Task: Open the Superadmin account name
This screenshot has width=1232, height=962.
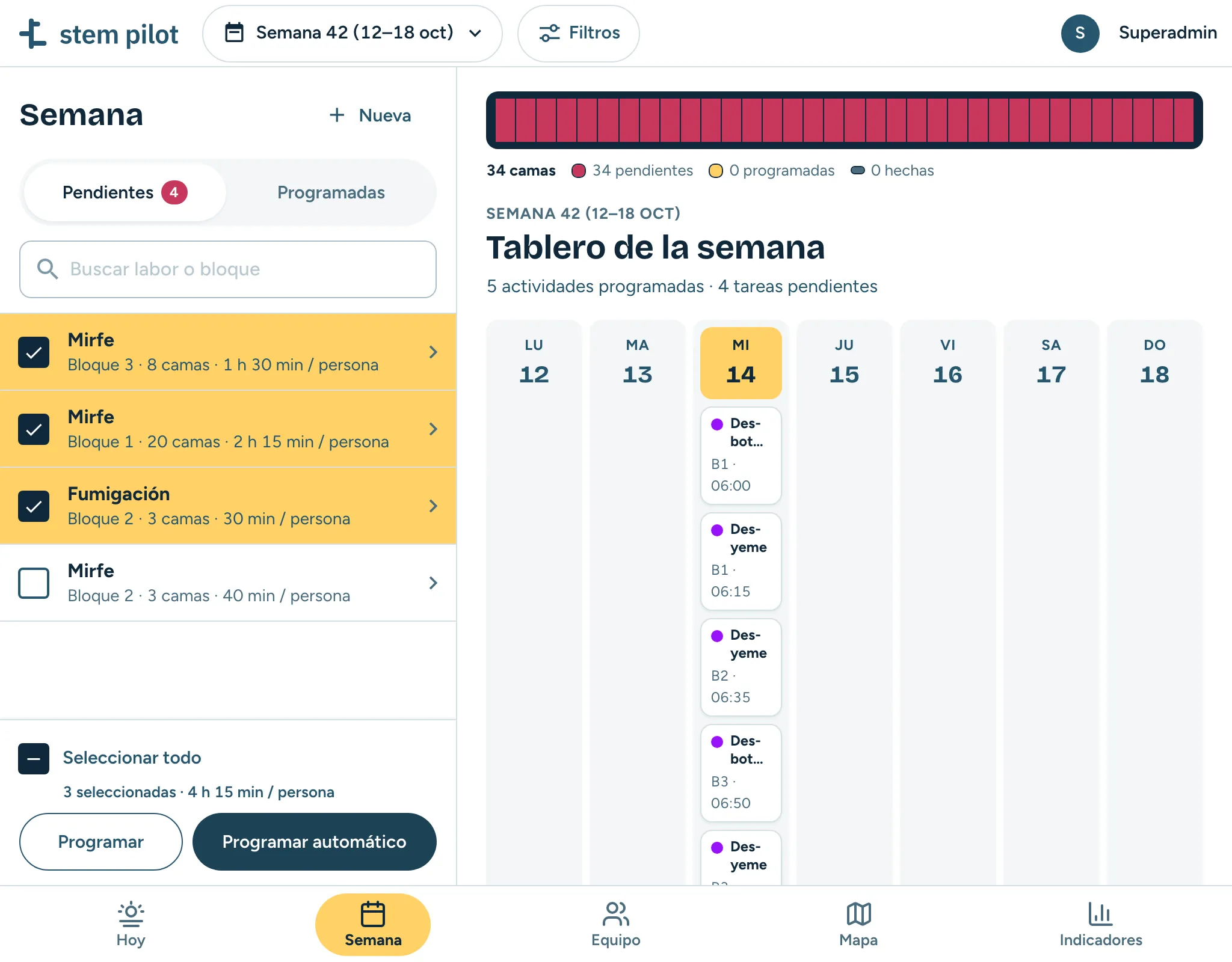Action: coord(1168,32)
